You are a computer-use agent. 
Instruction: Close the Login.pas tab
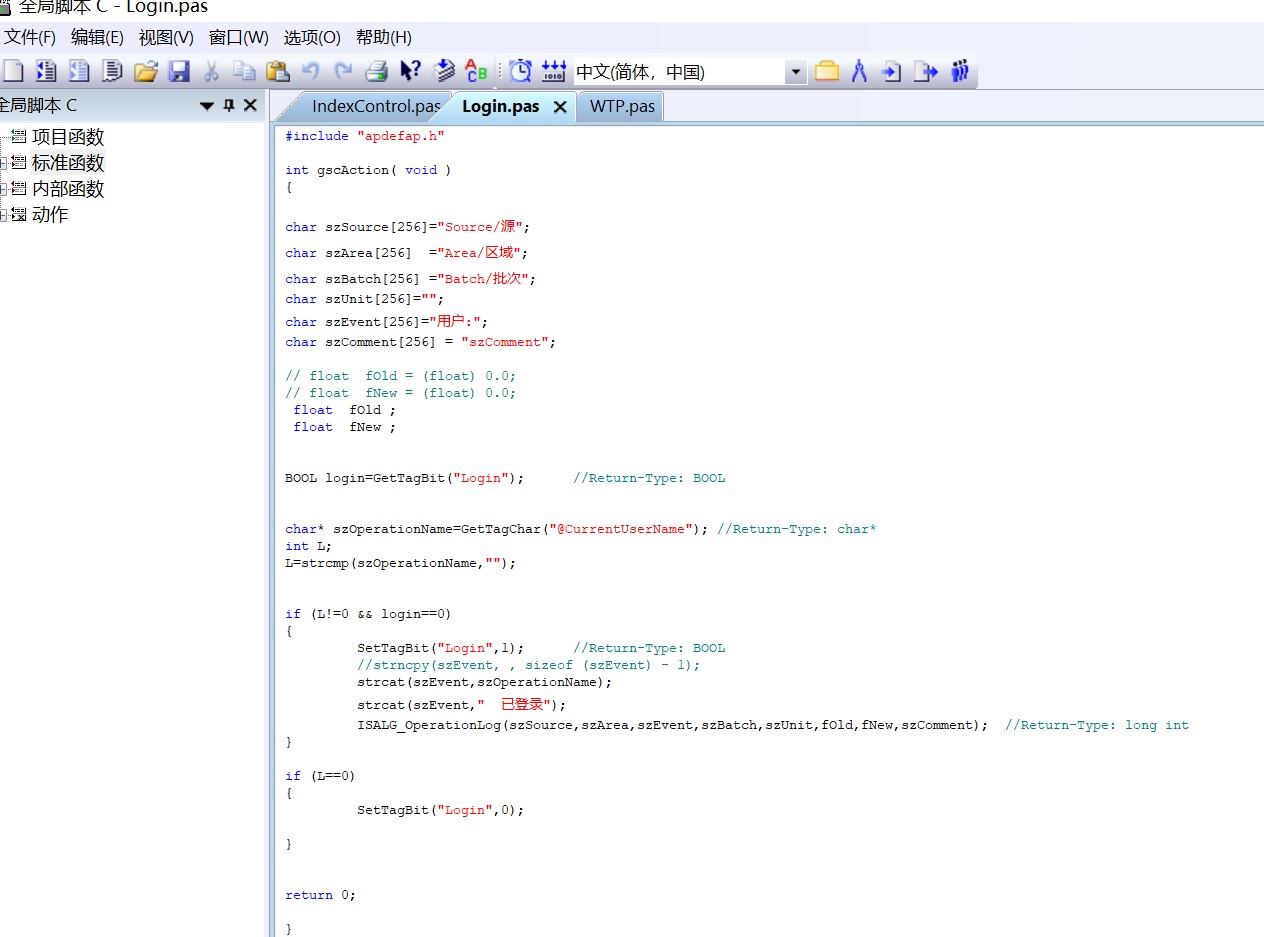560,107
